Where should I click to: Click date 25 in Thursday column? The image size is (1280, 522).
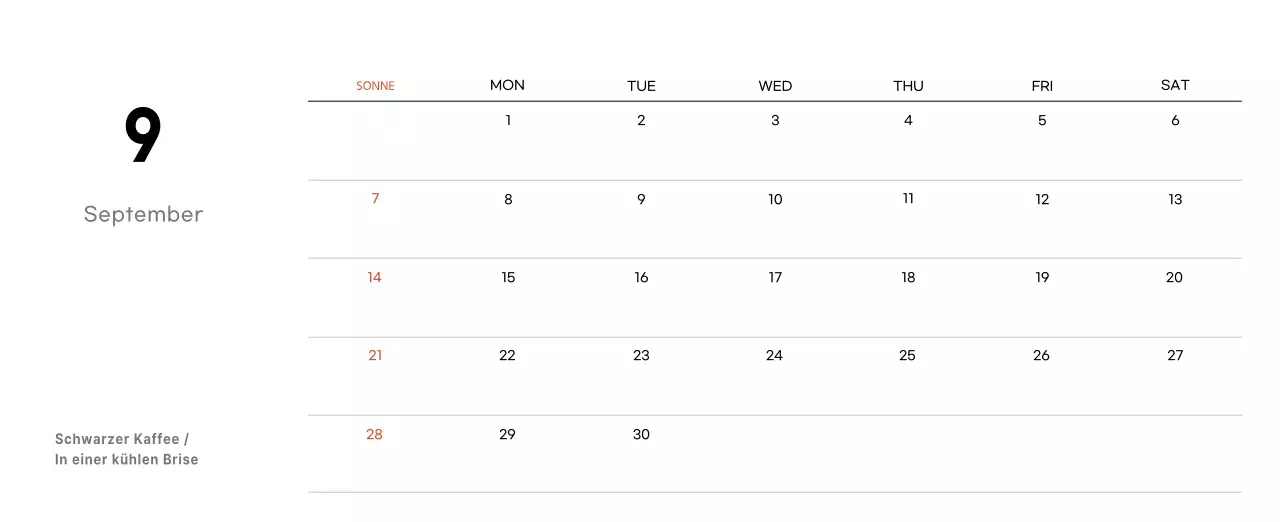[x=907, y=356]
